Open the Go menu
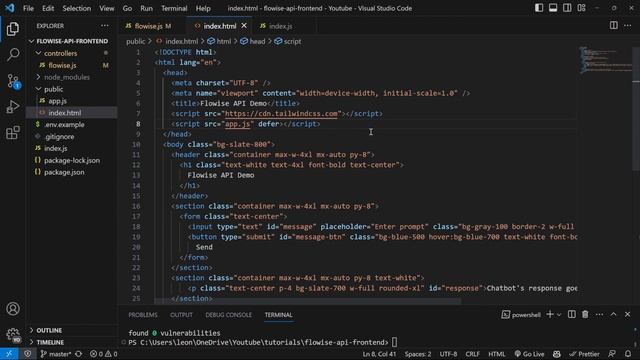The image size is (640, 360). click(x=127, y=8)
